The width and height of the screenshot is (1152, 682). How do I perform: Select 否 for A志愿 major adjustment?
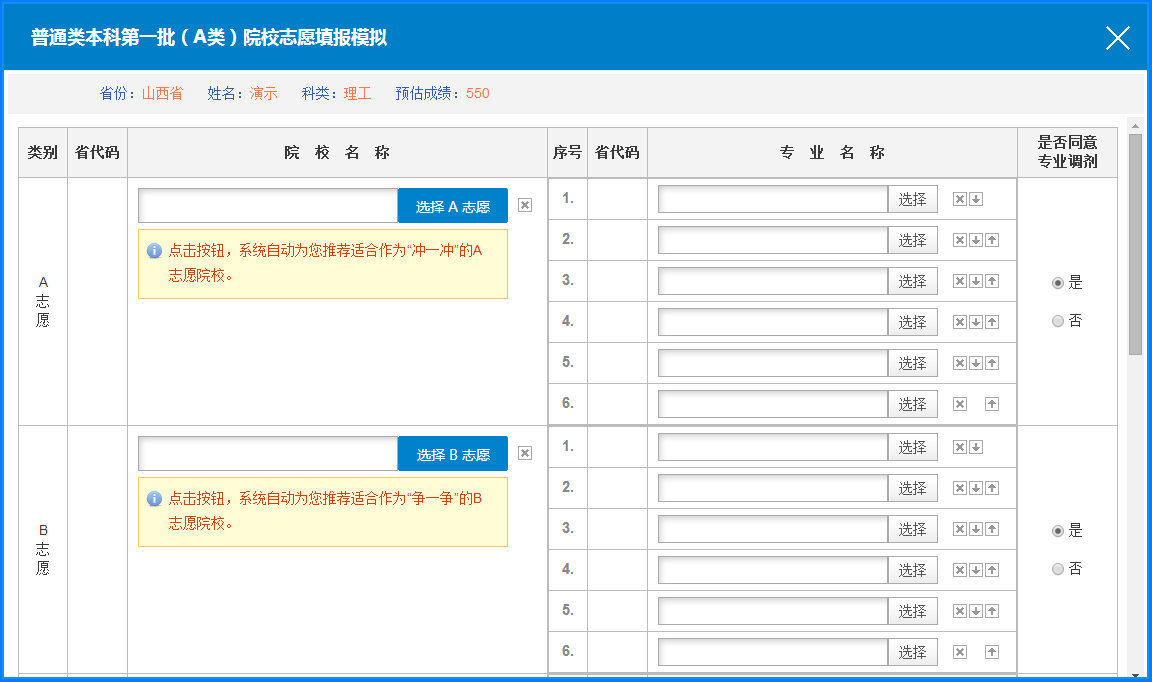(1058, 321)
